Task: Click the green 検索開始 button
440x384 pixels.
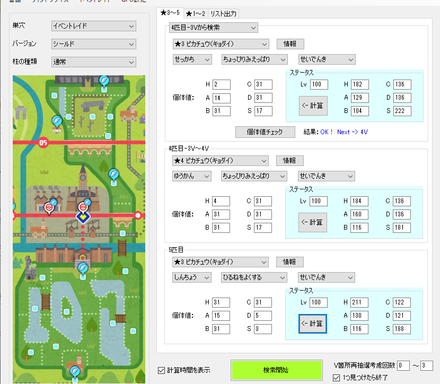Action: [276, 370]
